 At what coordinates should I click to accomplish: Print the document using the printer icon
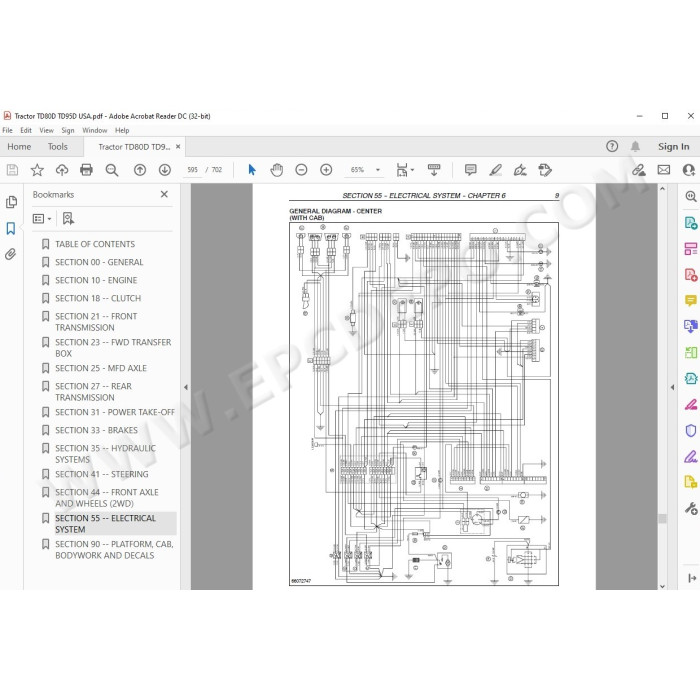tap(86, 170)
